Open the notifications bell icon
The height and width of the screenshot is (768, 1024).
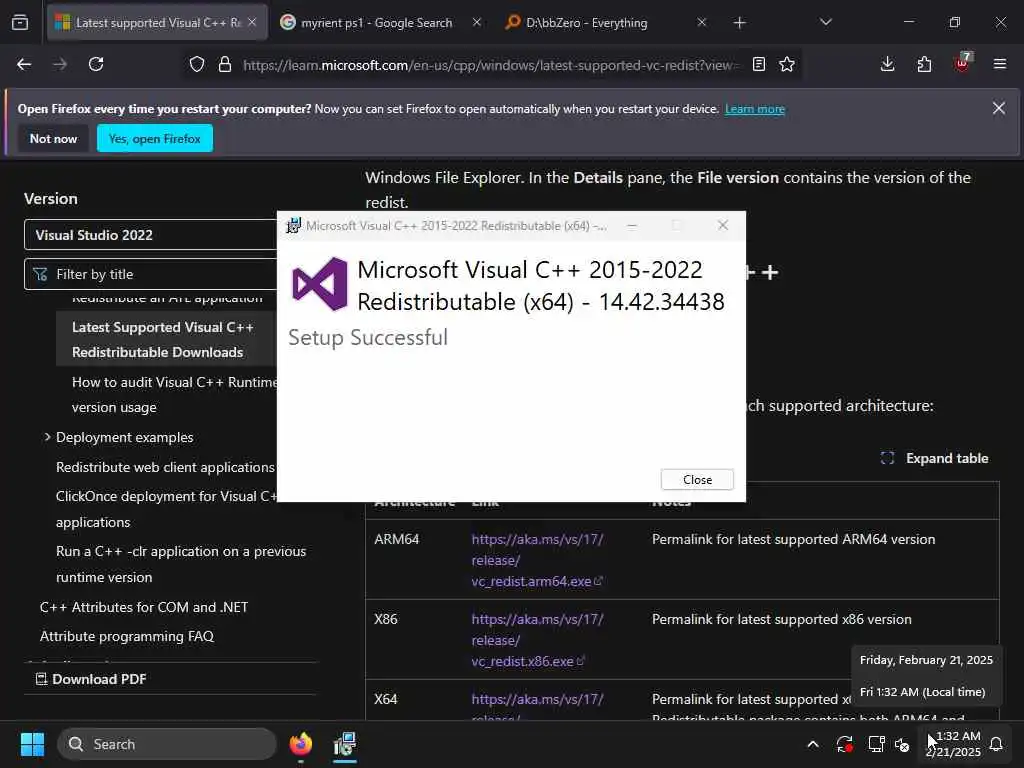click(x=996, y=744)
